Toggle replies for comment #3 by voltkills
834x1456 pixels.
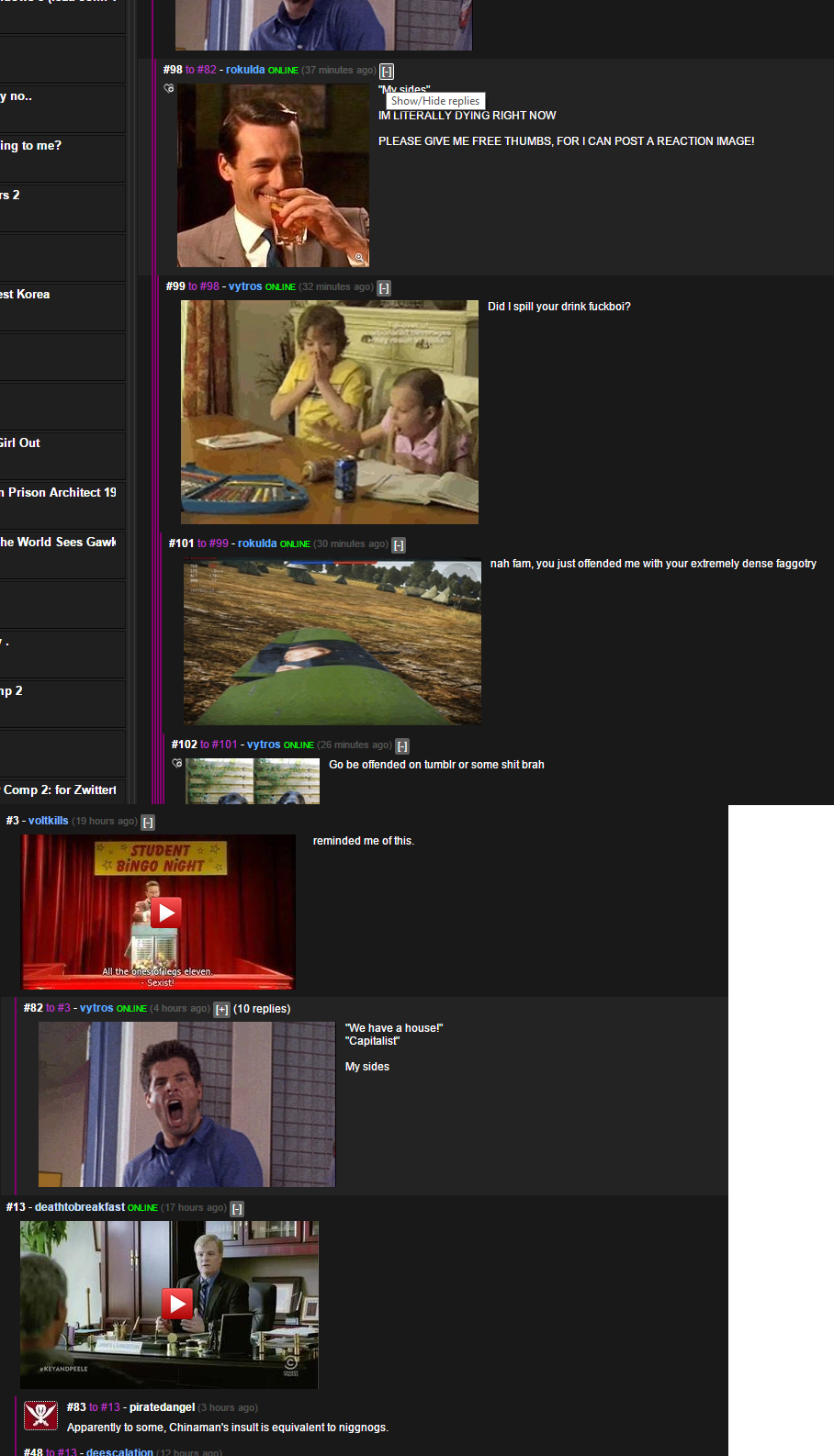[148, 822]
